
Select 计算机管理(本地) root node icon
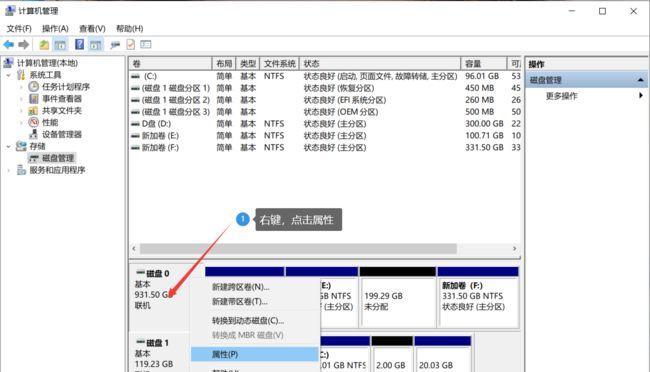(x=9, y=63)
